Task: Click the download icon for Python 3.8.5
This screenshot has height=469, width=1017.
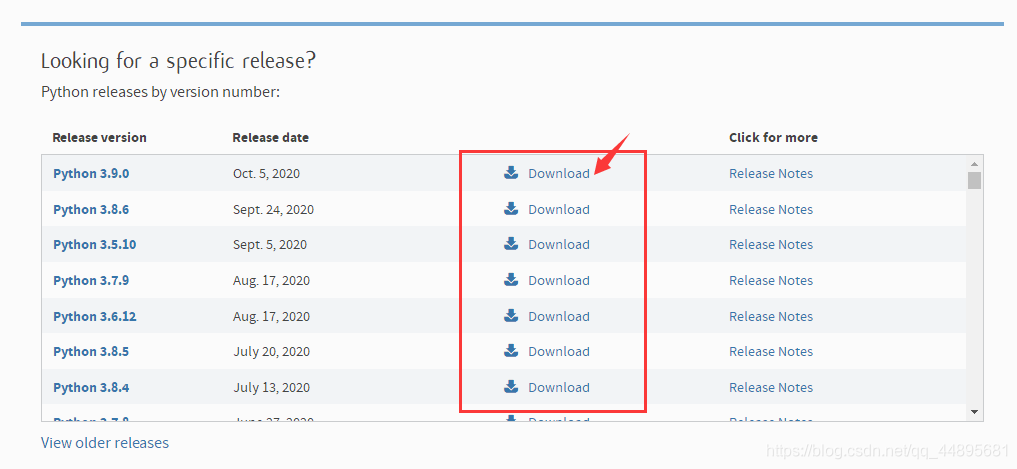Action: (511, 350)
